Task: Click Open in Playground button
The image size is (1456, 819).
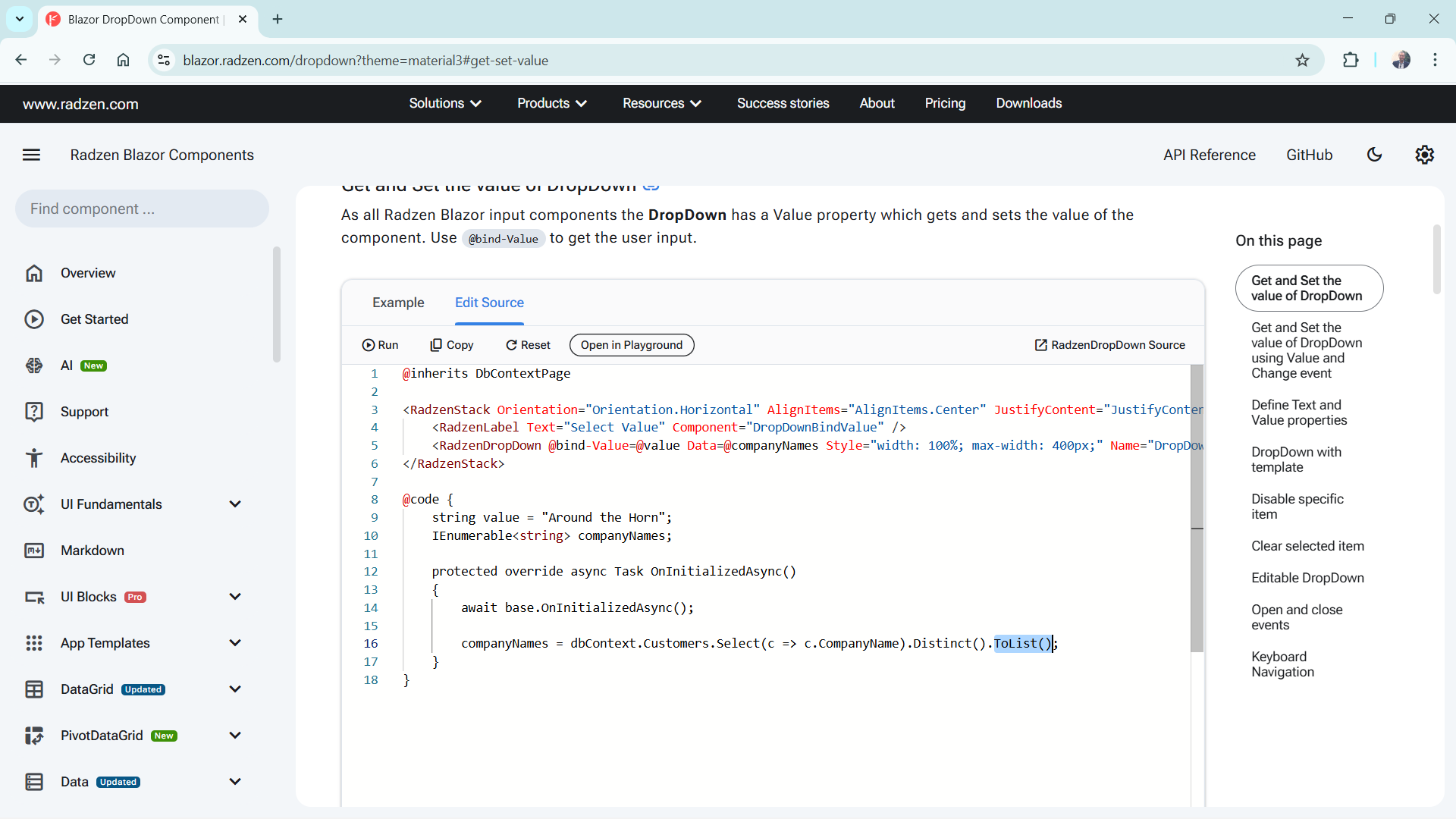Action: coord(631,345)
